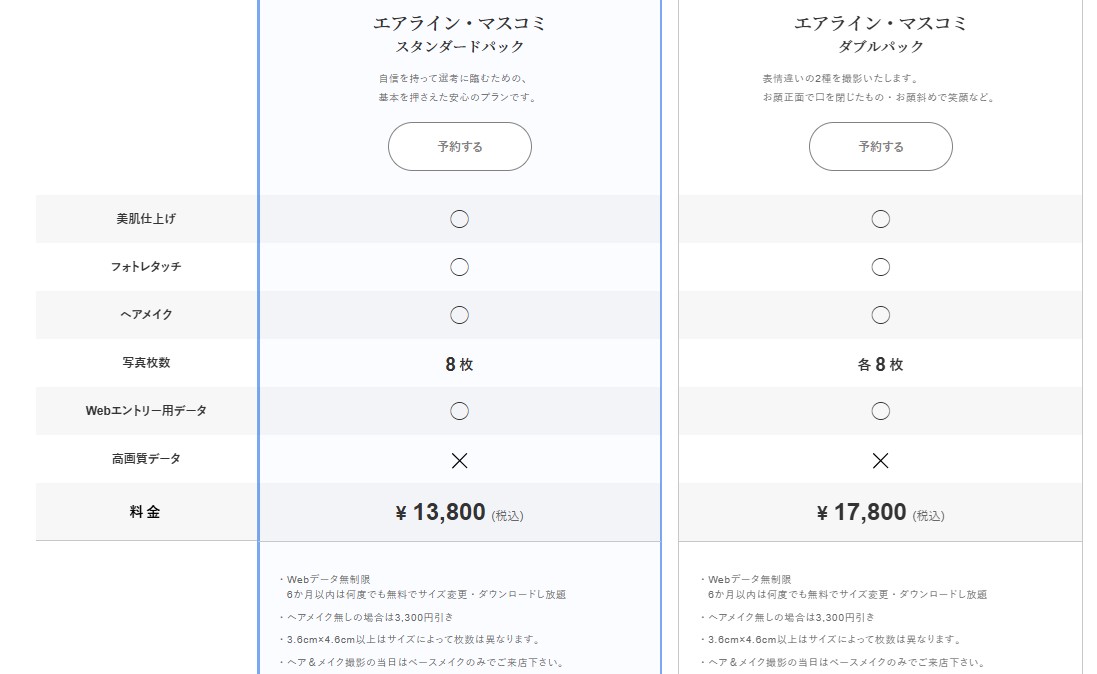This screenshot has height=674, width=1097.
Task: Click 予約する button under Standard Pack
Action: 458,146
